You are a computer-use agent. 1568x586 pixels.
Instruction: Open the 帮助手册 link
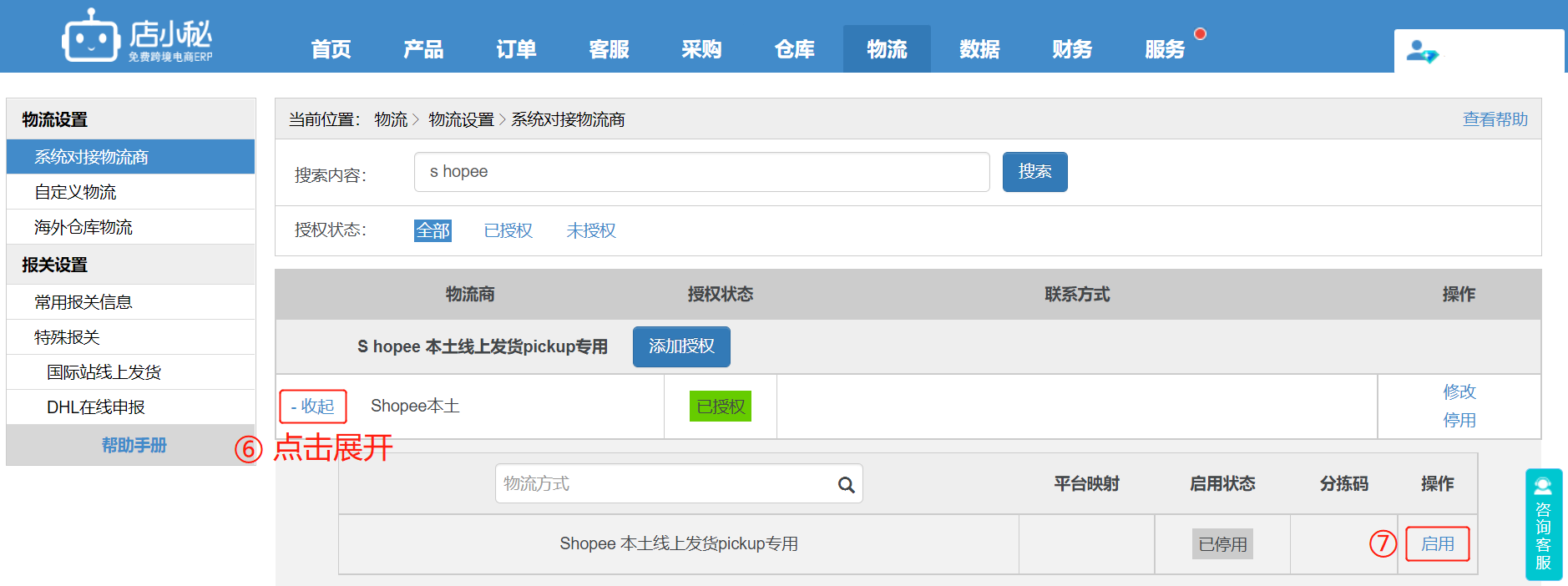coord(134,445)
